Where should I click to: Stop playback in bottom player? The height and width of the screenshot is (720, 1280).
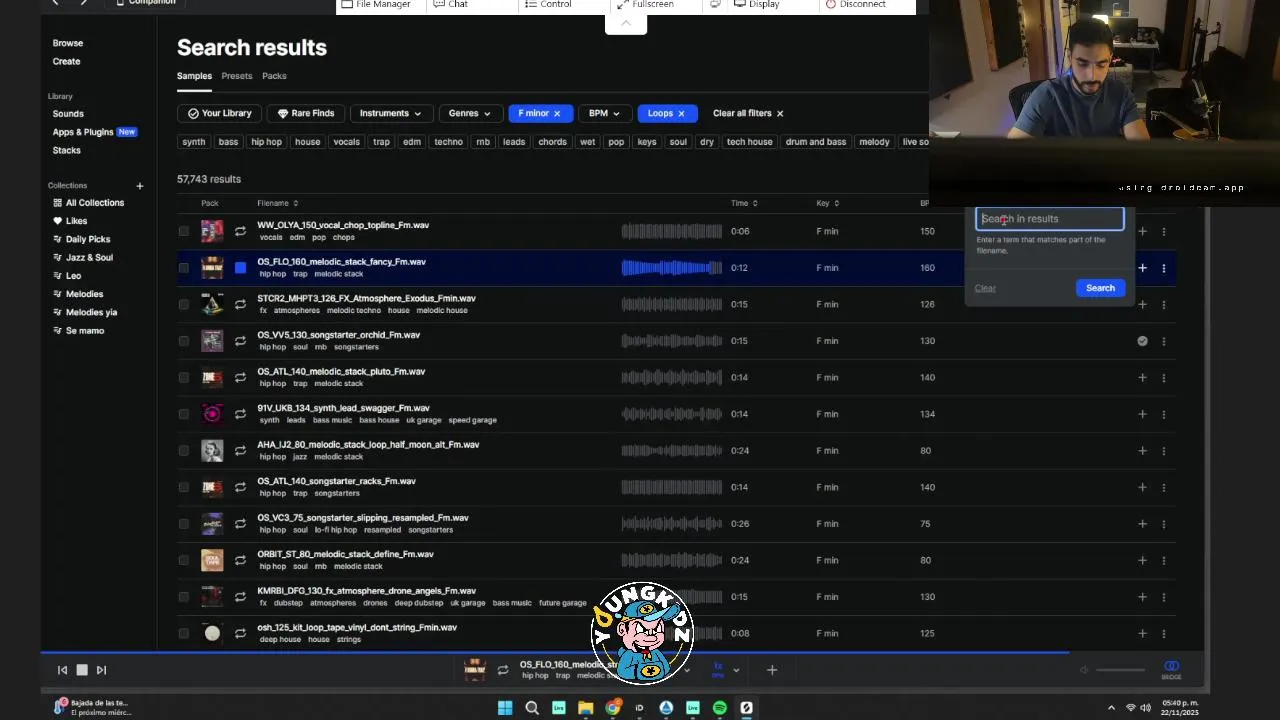[x=82, y=670]
